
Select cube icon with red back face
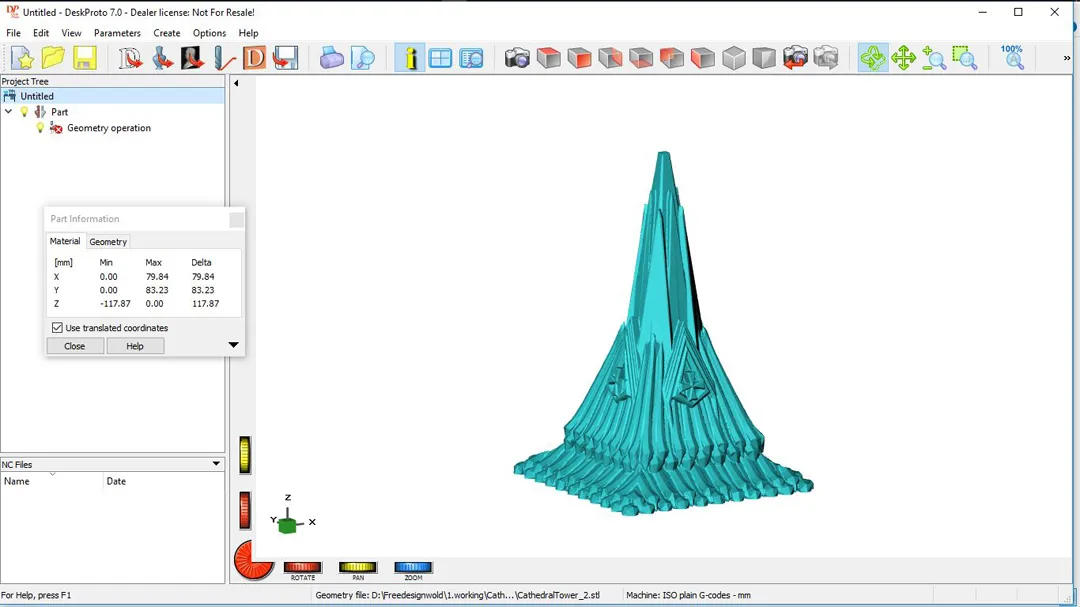point(672,58)
